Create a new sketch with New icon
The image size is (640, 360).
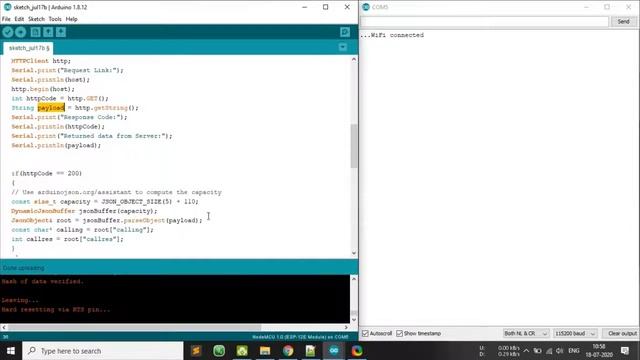36,32
